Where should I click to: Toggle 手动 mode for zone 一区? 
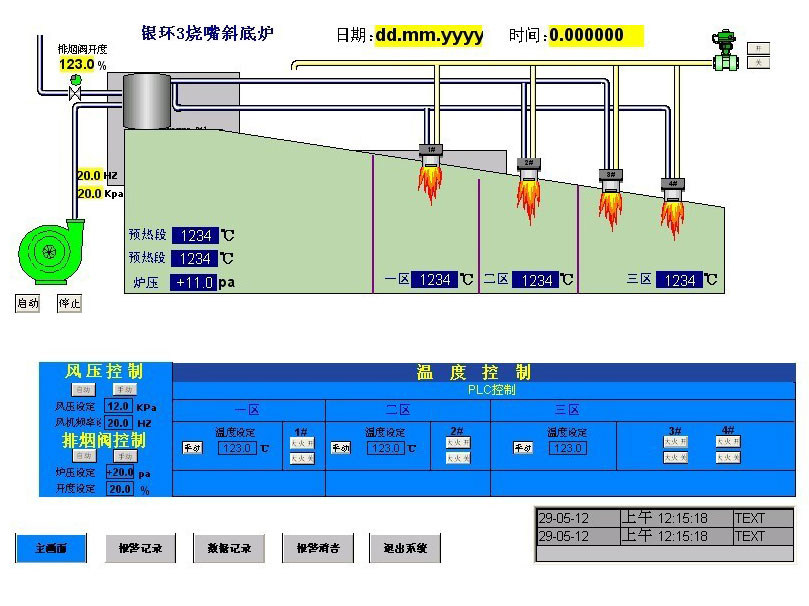(x=192, y=448)
